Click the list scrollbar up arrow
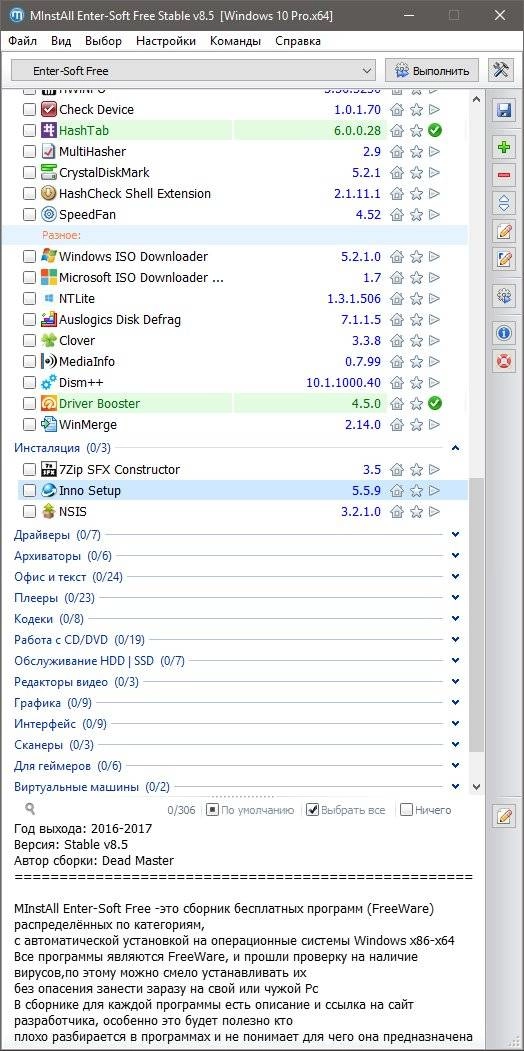Viewport: 524px width, 1051px height. click(x=476, y=99)
